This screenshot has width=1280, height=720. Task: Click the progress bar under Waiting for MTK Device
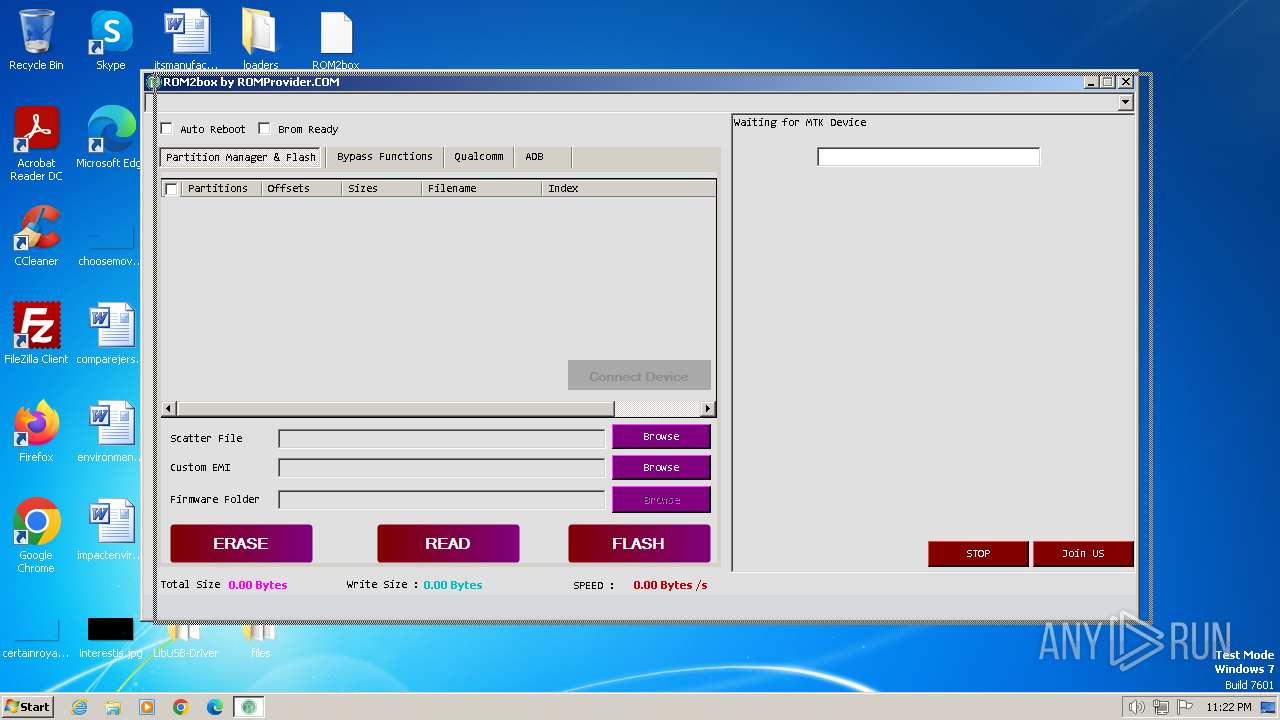[x=928, y=156]
